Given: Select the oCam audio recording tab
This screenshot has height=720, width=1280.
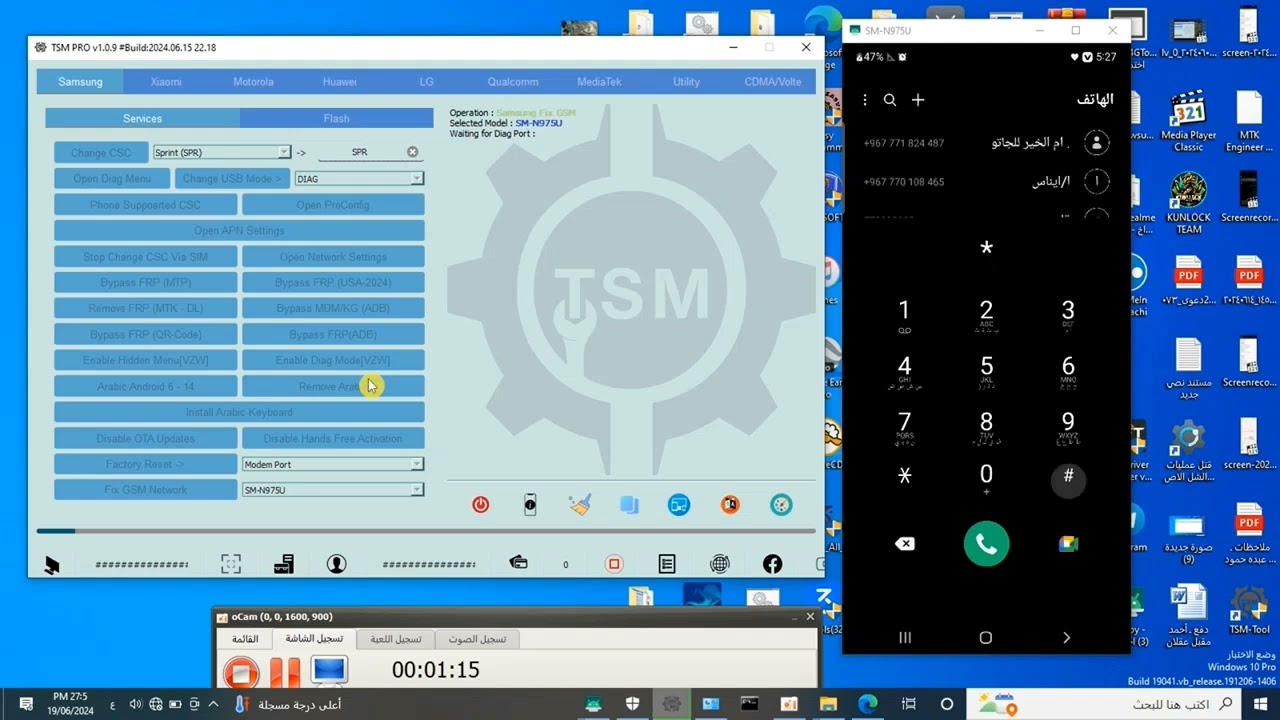Looking at the screenshot, I should (477, 639).
